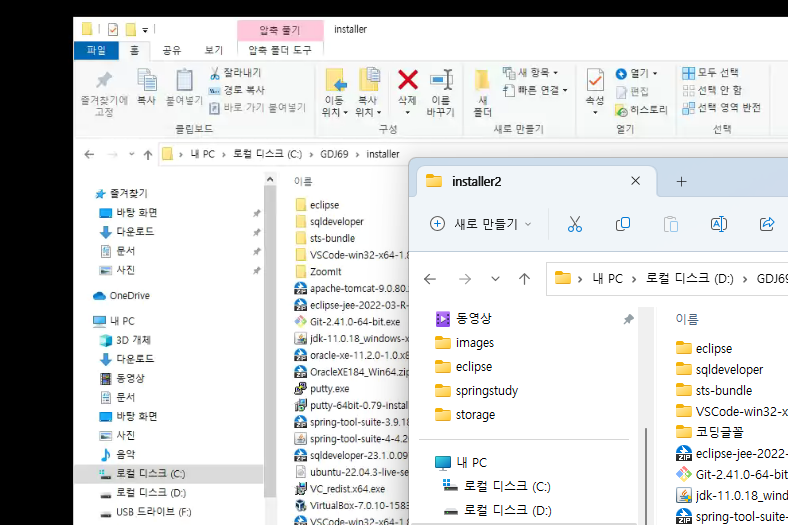Click the 이름 column header in installer list

tap(303, 182)
